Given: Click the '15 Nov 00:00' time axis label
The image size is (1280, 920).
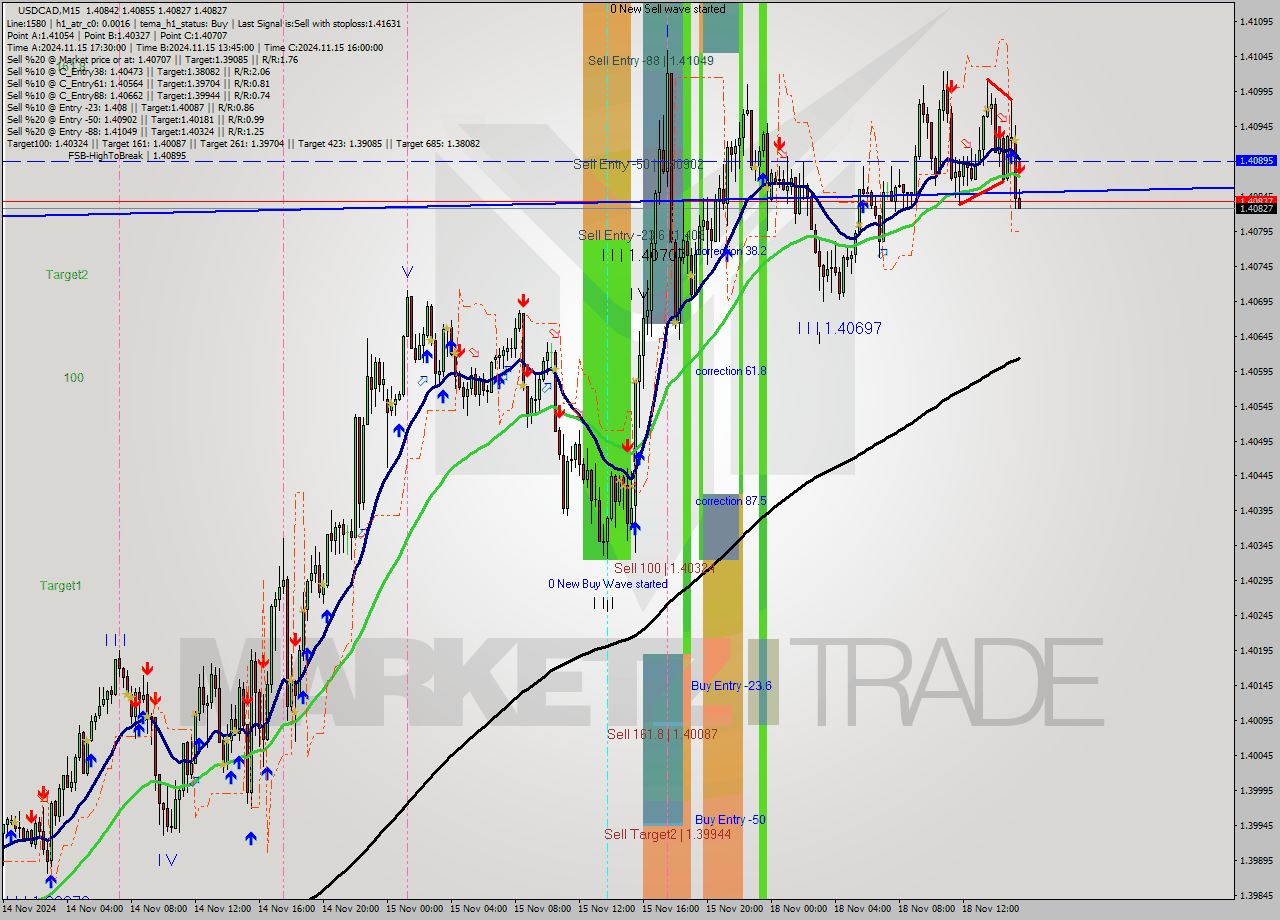Looking at the screenshot, I should click(415, 909).
